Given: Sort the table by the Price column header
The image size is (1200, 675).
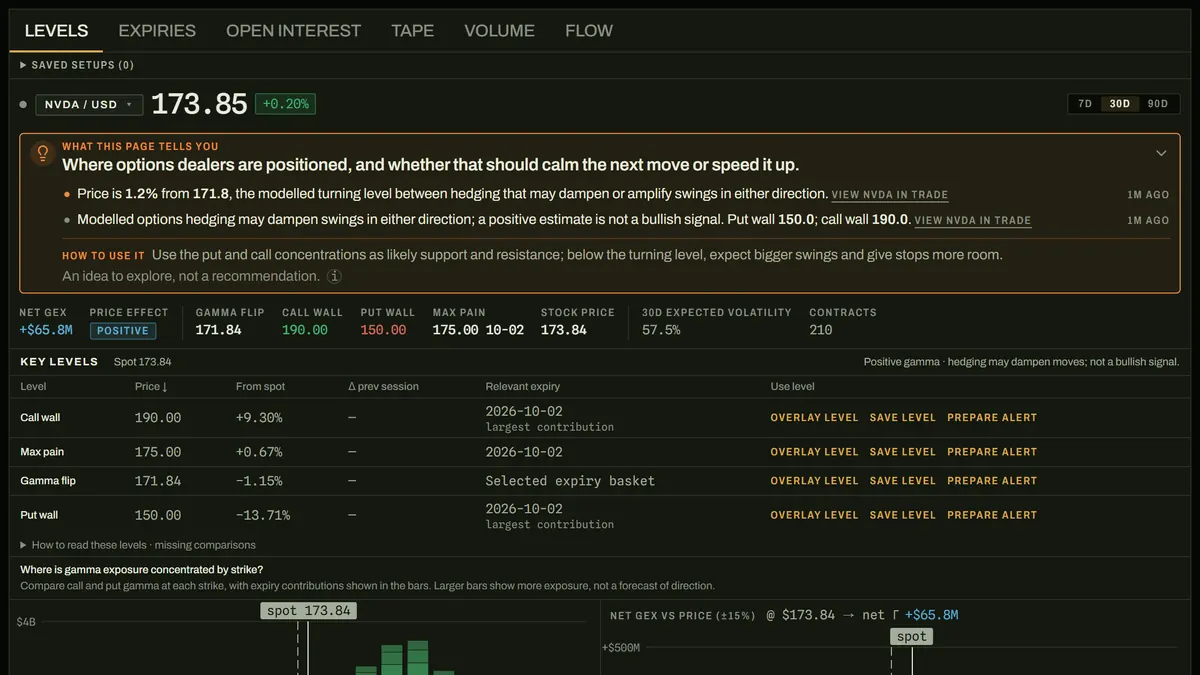Looking at the screenshot, I should (151, 386).
